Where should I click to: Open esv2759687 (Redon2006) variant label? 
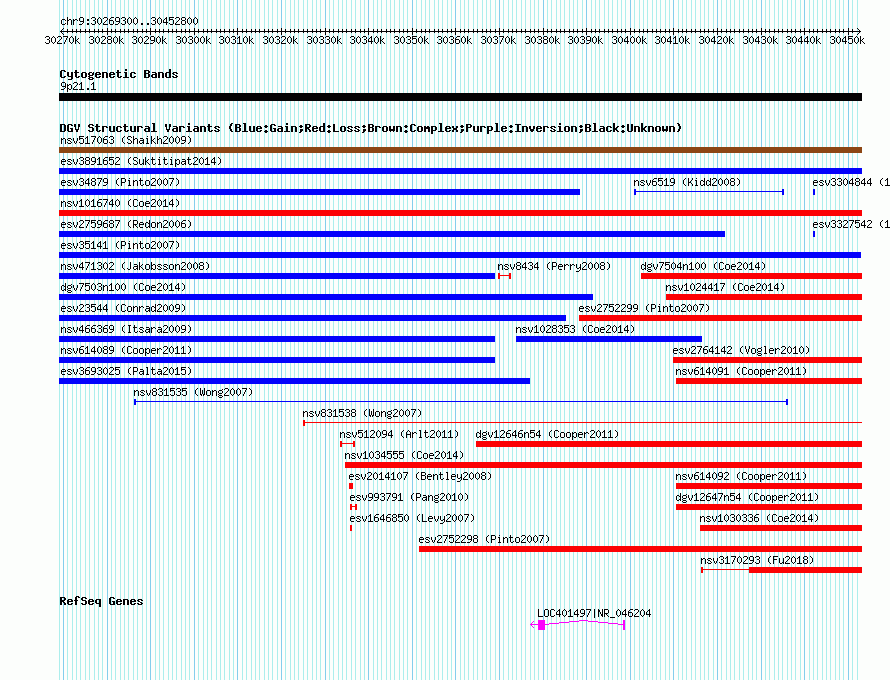pos(126,224)
